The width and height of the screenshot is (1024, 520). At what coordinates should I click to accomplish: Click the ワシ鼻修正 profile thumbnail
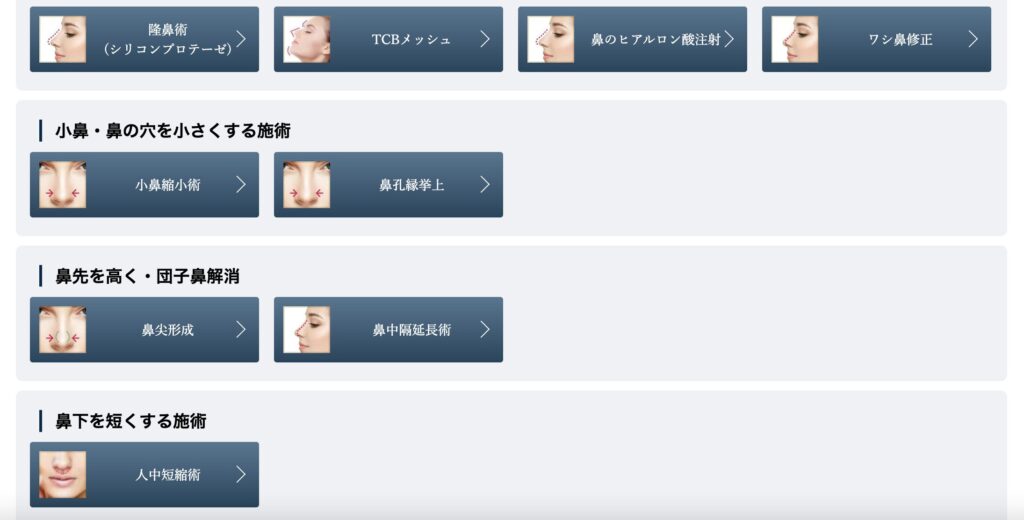795,39
